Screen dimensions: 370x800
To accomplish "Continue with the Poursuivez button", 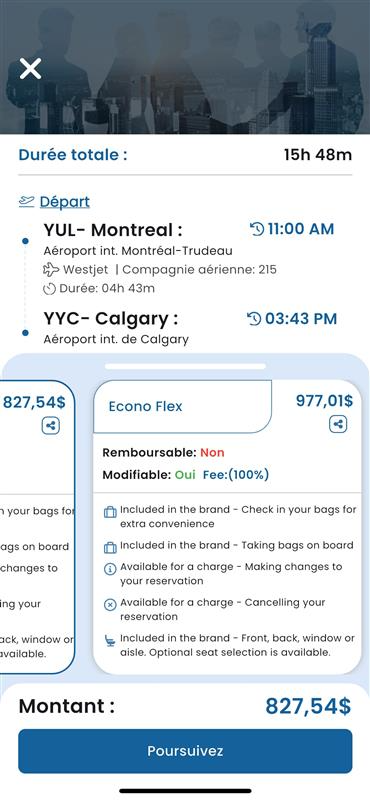I will [x=185, y=751].
